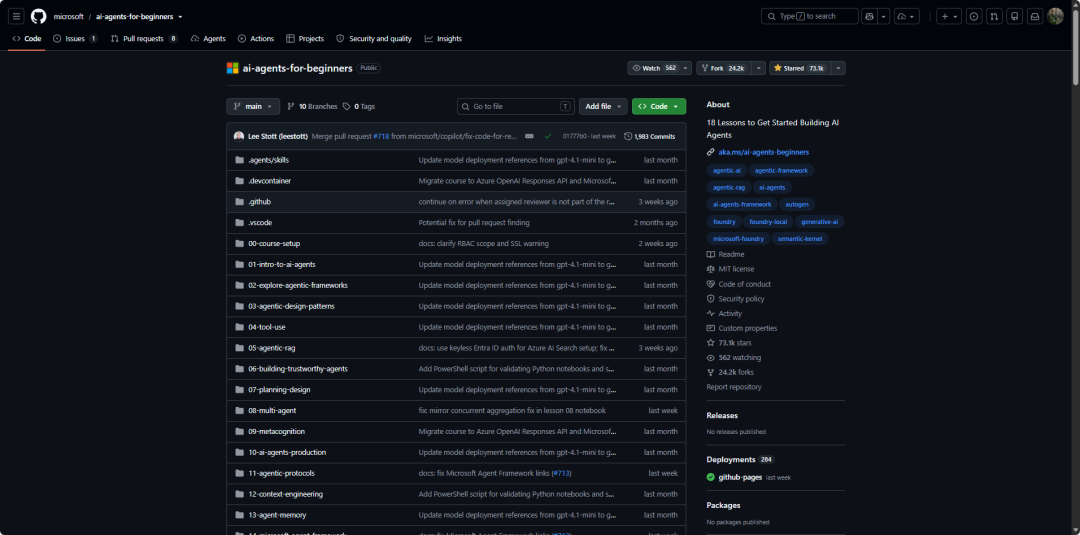
Task: Focus the Go to file input
Action: point(516,107)
